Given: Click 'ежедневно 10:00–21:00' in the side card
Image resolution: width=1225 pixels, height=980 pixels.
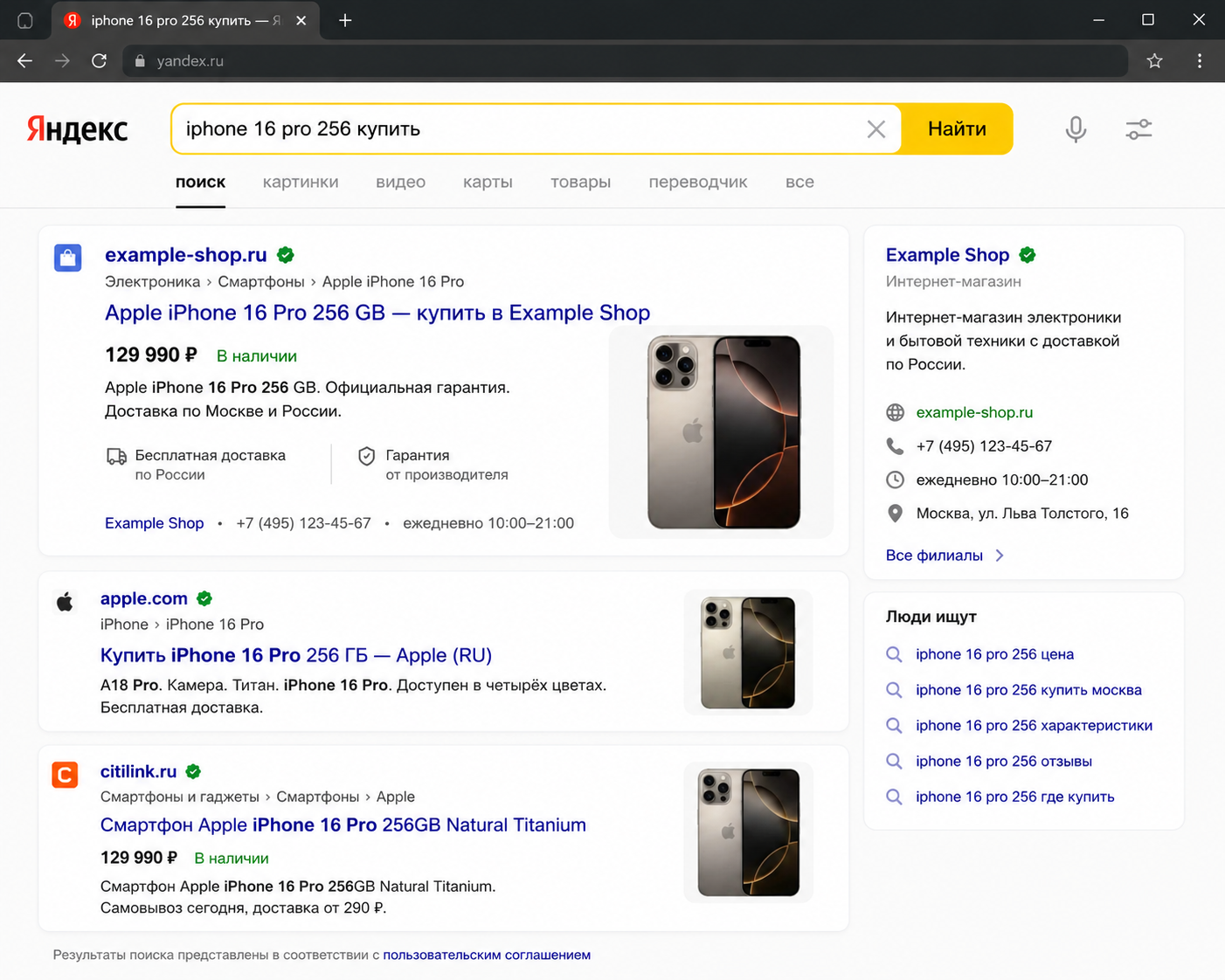Looking at the screenshot, I should tap(1002, 480).
